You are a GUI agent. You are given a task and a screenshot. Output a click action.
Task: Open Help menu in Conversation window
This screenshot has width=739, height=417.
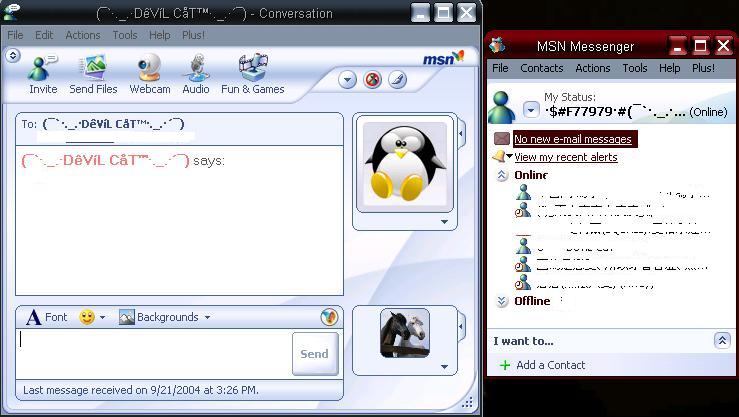159,35
